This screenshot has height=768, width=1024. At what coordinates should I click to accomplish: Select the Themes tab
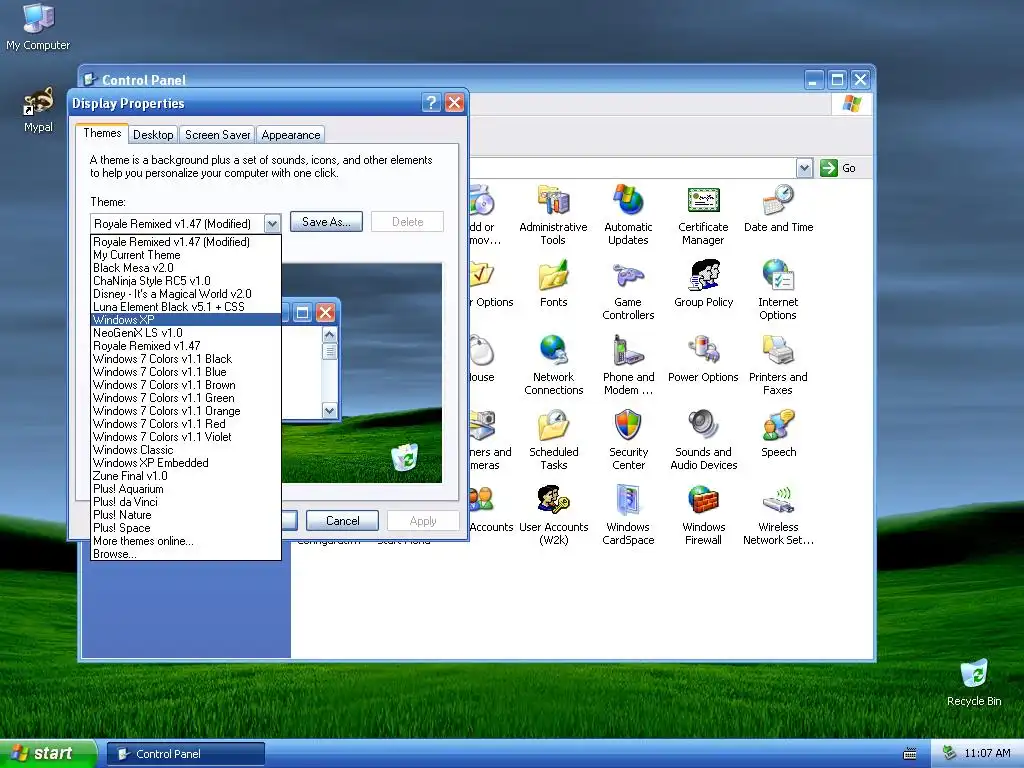(x=102, y=133)
